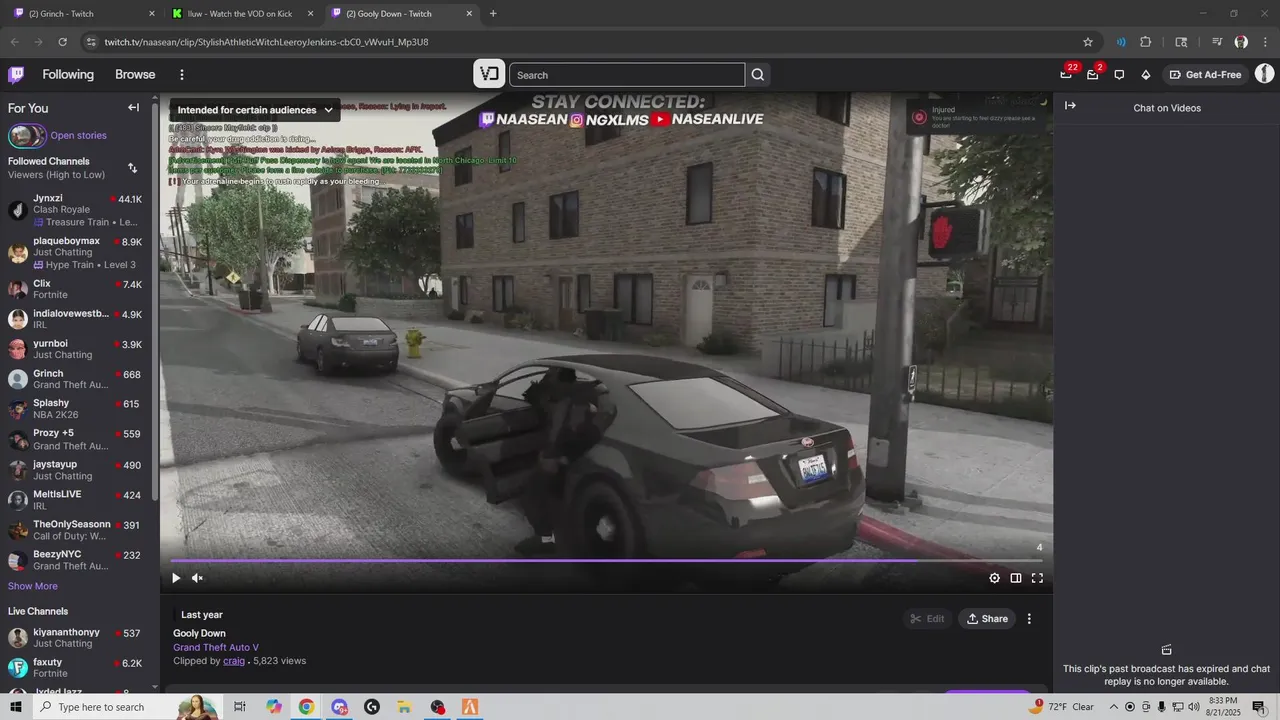Open Chrome search tabs icon
The width and height of the screenshot is (1280, 720).
[x=1181, y=42]
